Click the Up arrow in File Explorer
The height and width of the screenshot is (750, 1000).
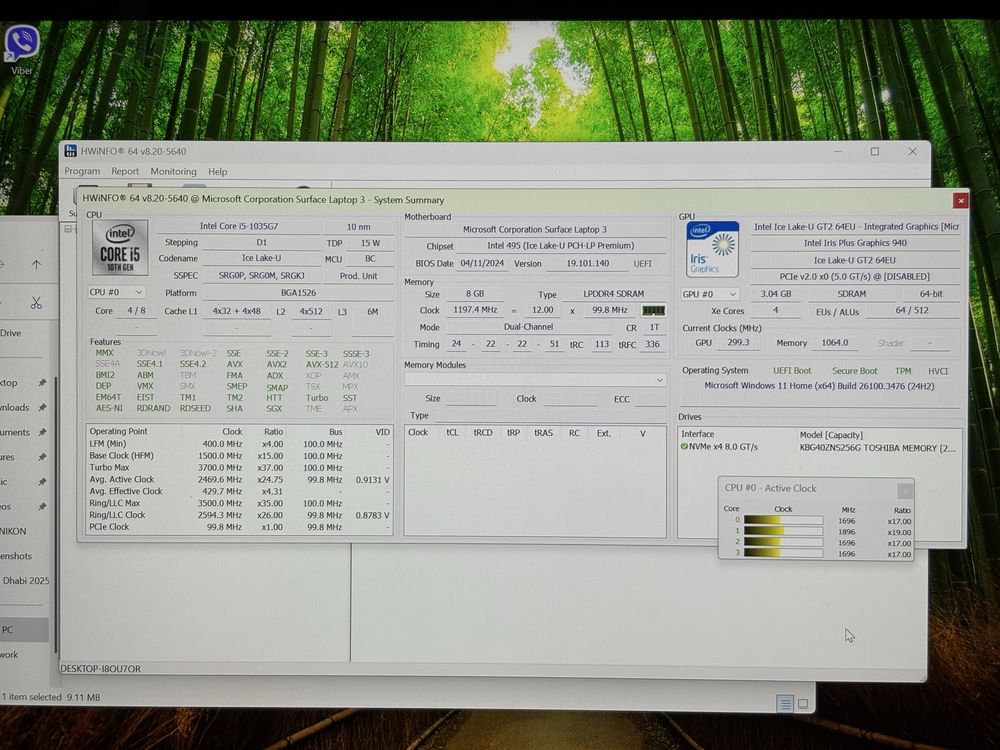36,264
